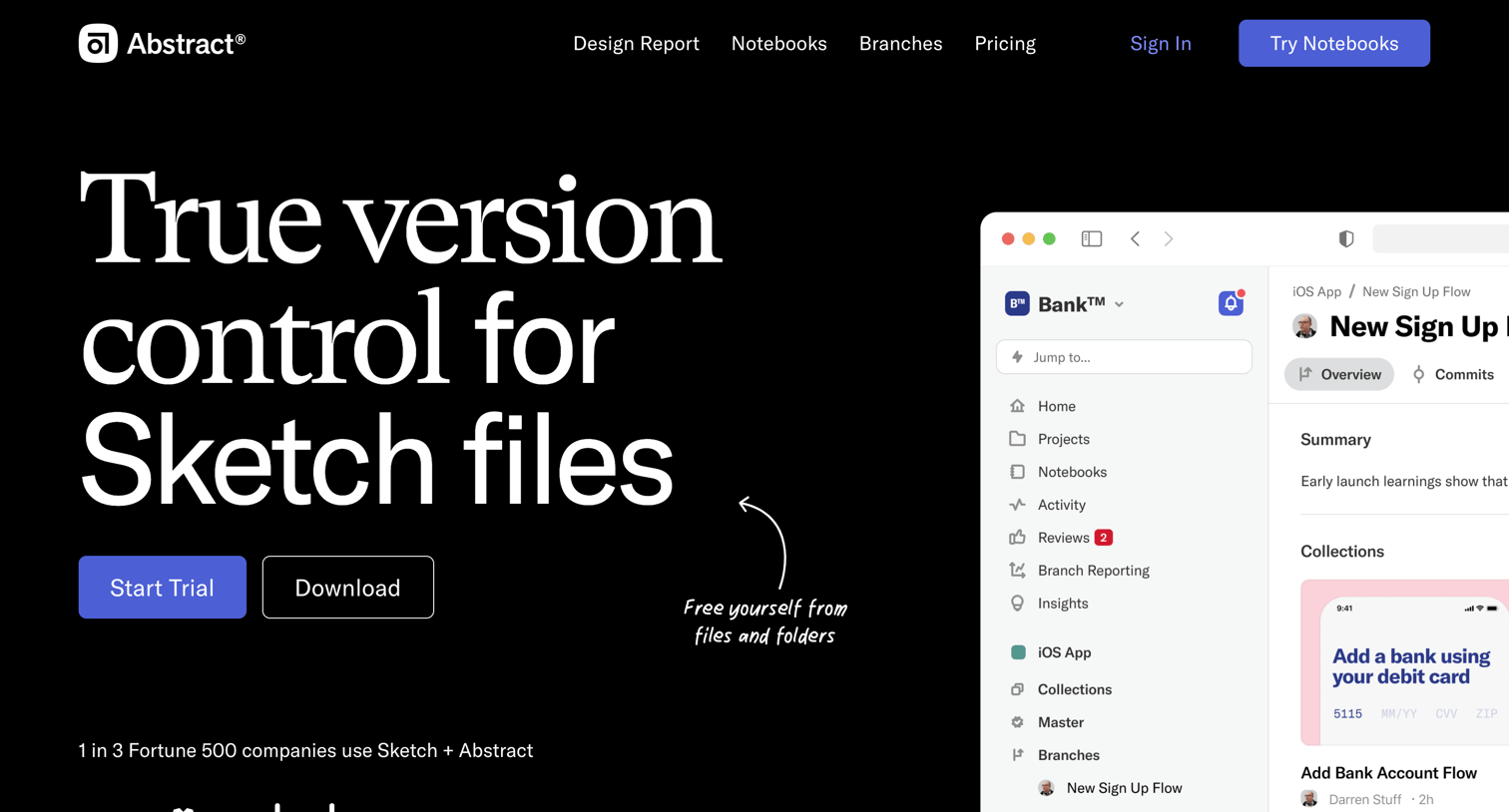
Task: Go to Branches in top navigation
Action: [900, 44]
